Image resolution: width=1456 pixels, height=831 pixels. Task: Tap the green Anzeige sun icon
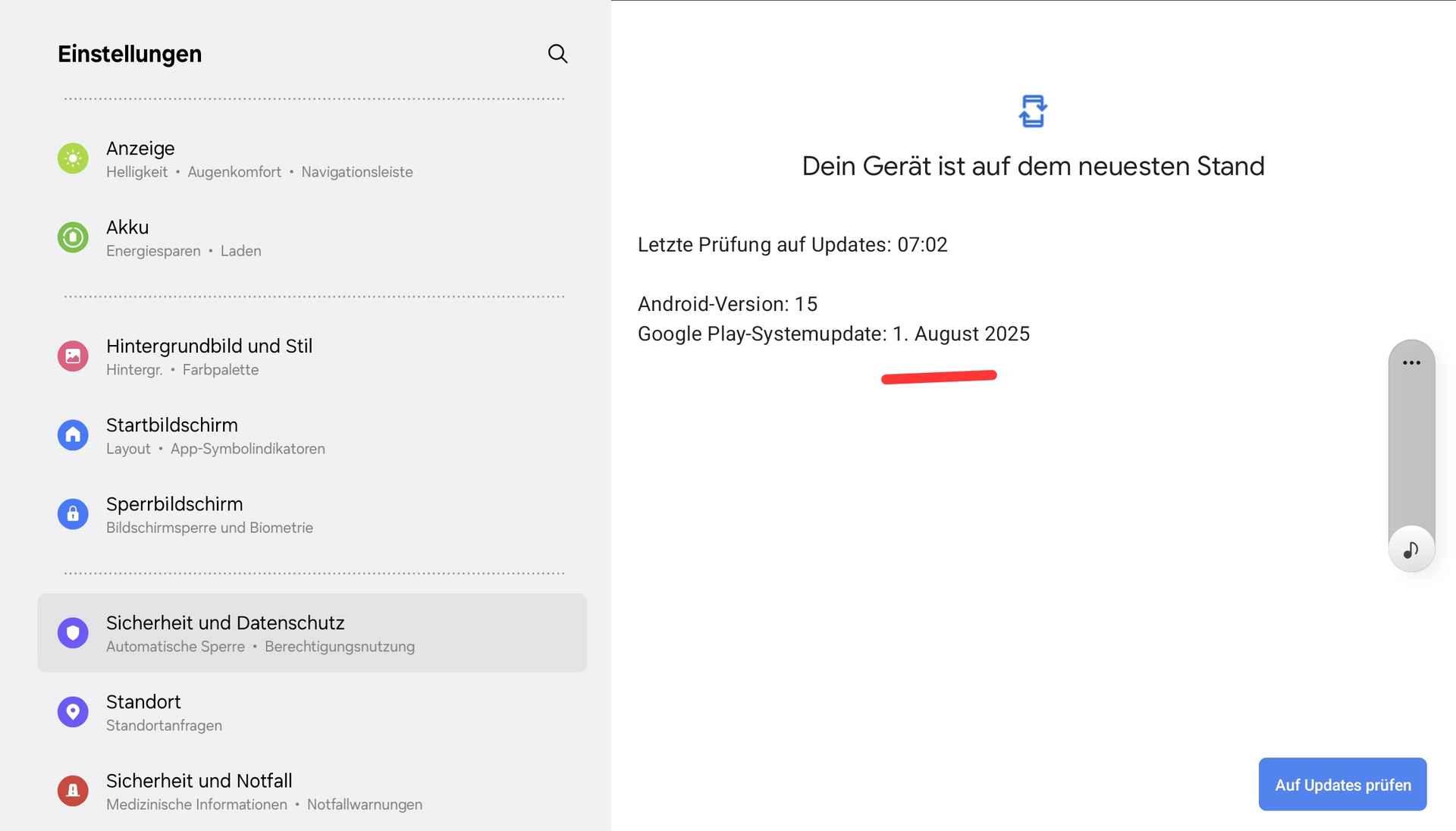(73, 158)
